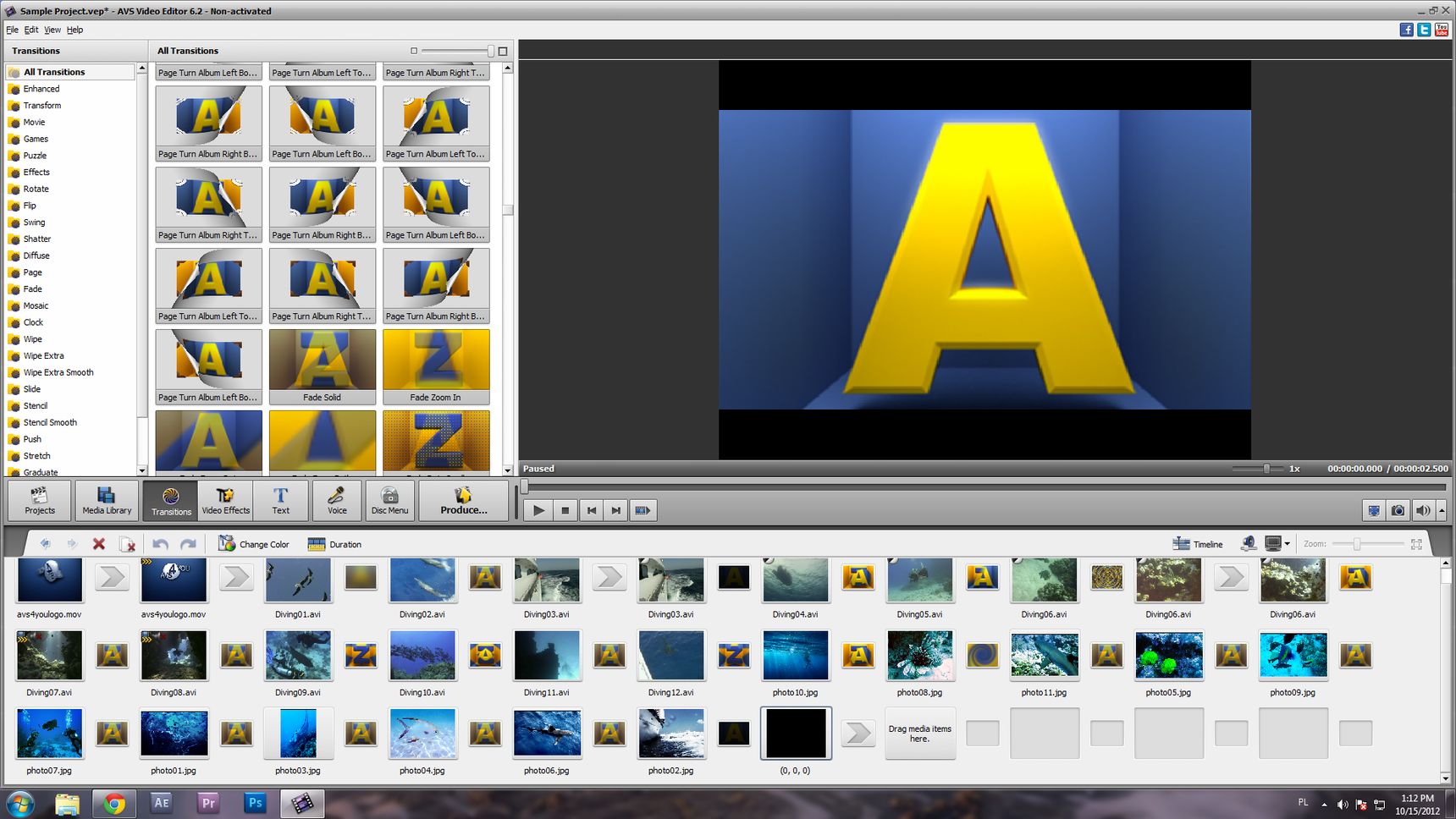This screenshot has height=819, width=1456.
Task: Open the Facebook link icon
Action: click(x=1406, y=30)
